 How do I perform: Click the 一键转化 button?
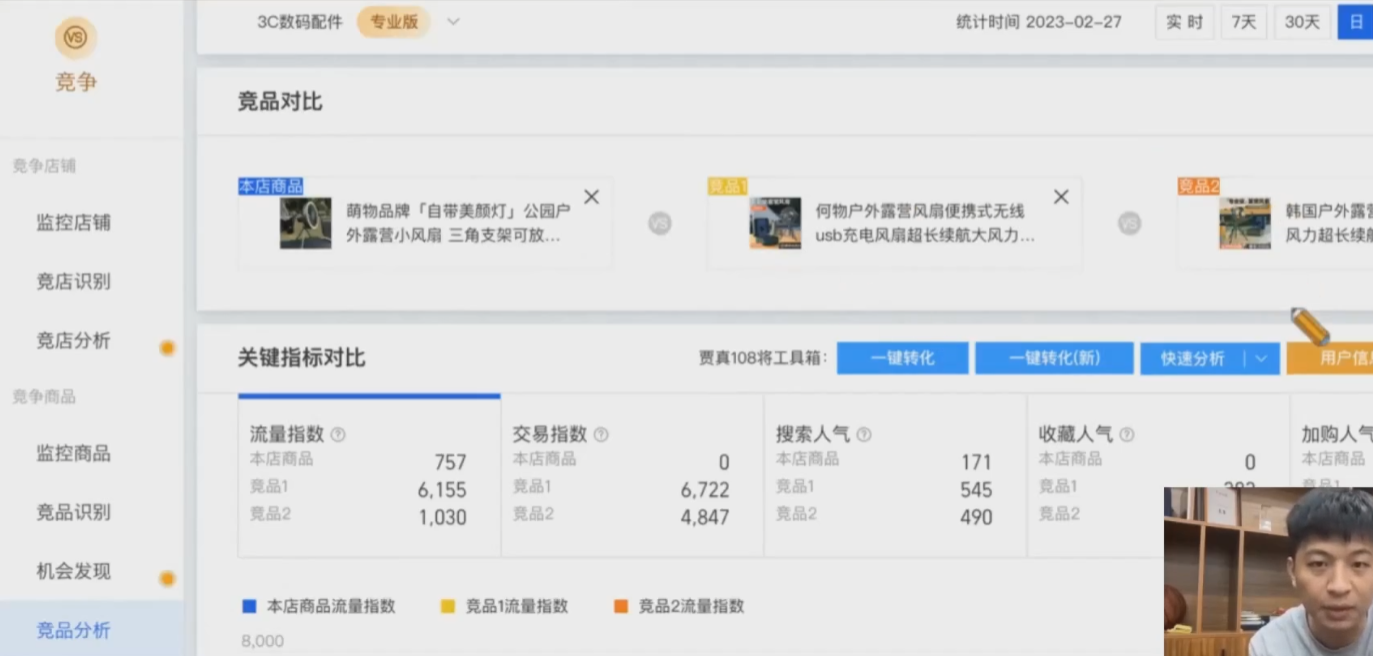point(902,358)
